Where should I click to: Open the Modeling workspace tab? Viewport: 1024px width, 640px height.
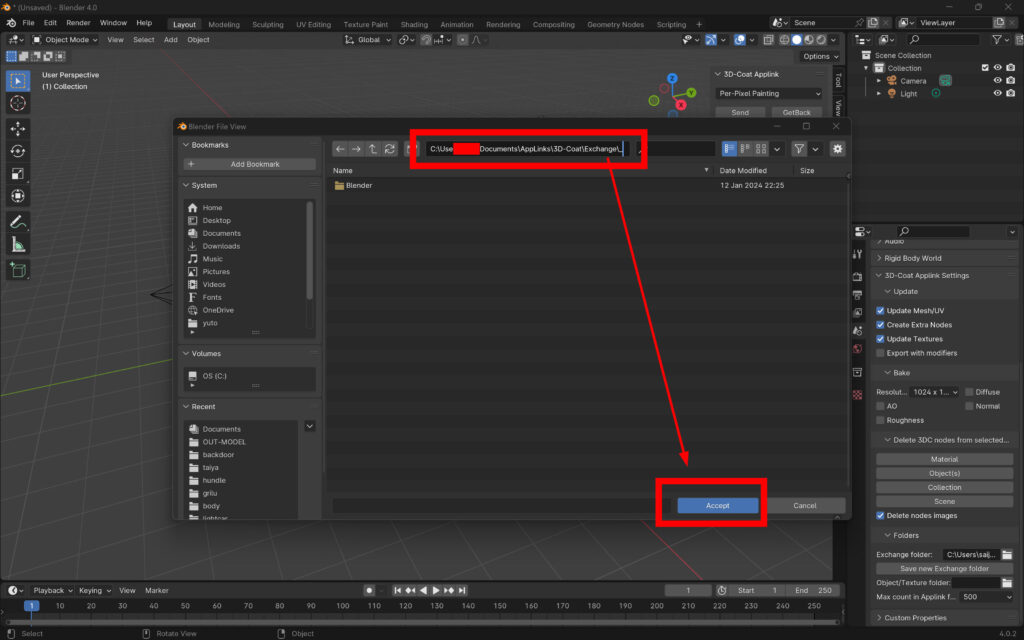[224, 24]
